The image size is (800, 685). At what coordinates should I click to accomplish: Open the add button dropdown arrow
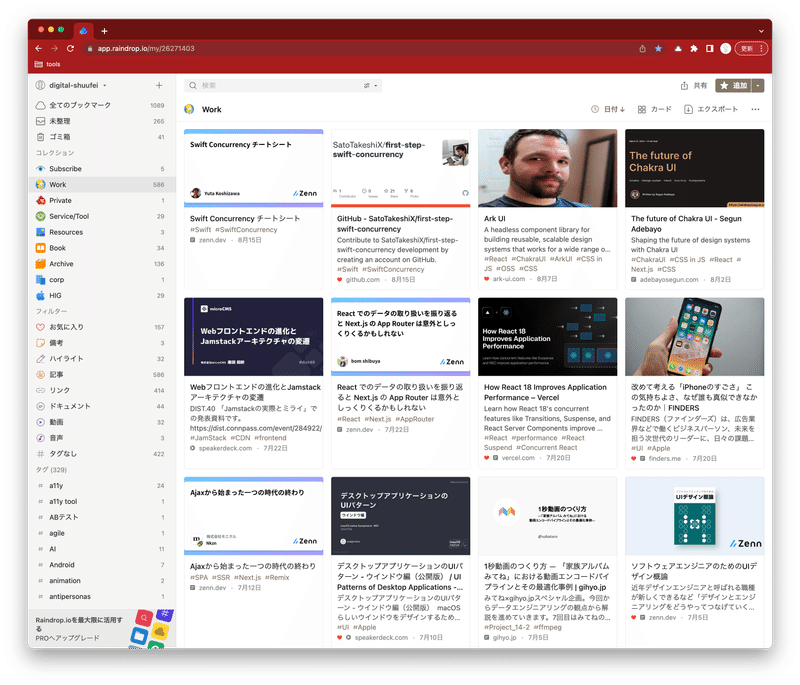point(758,86)
